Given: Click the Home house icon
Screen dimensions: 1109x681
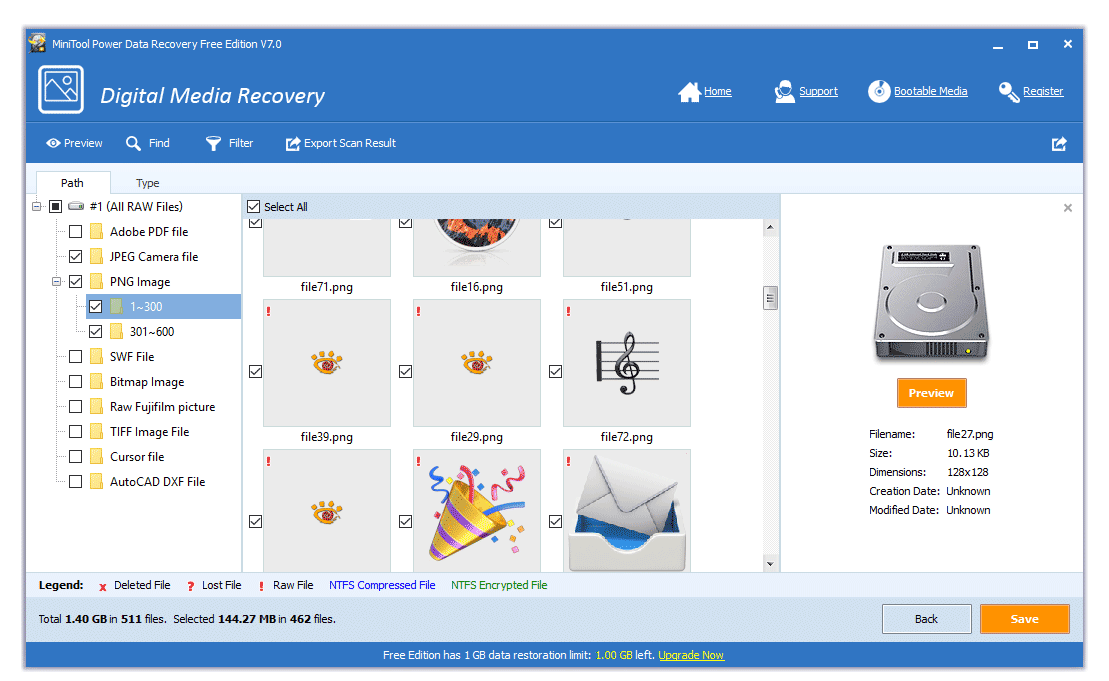Looking at the screenshot, I should click(689, 92).
